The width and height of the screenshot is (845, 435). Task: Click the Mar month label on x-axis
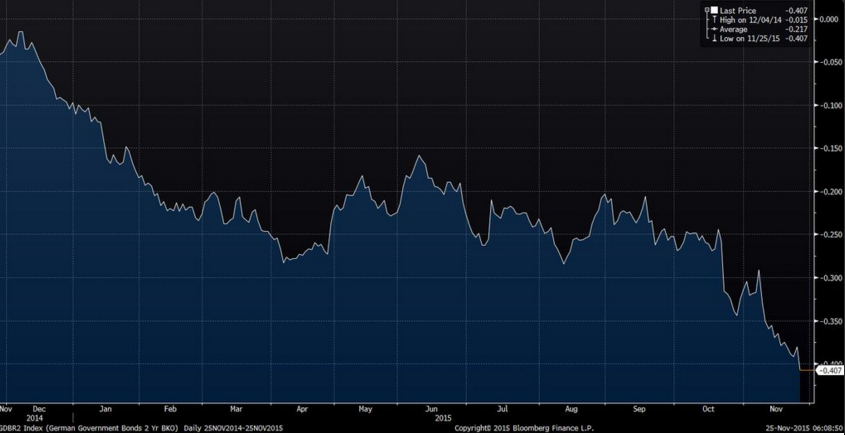coord(236,409)
